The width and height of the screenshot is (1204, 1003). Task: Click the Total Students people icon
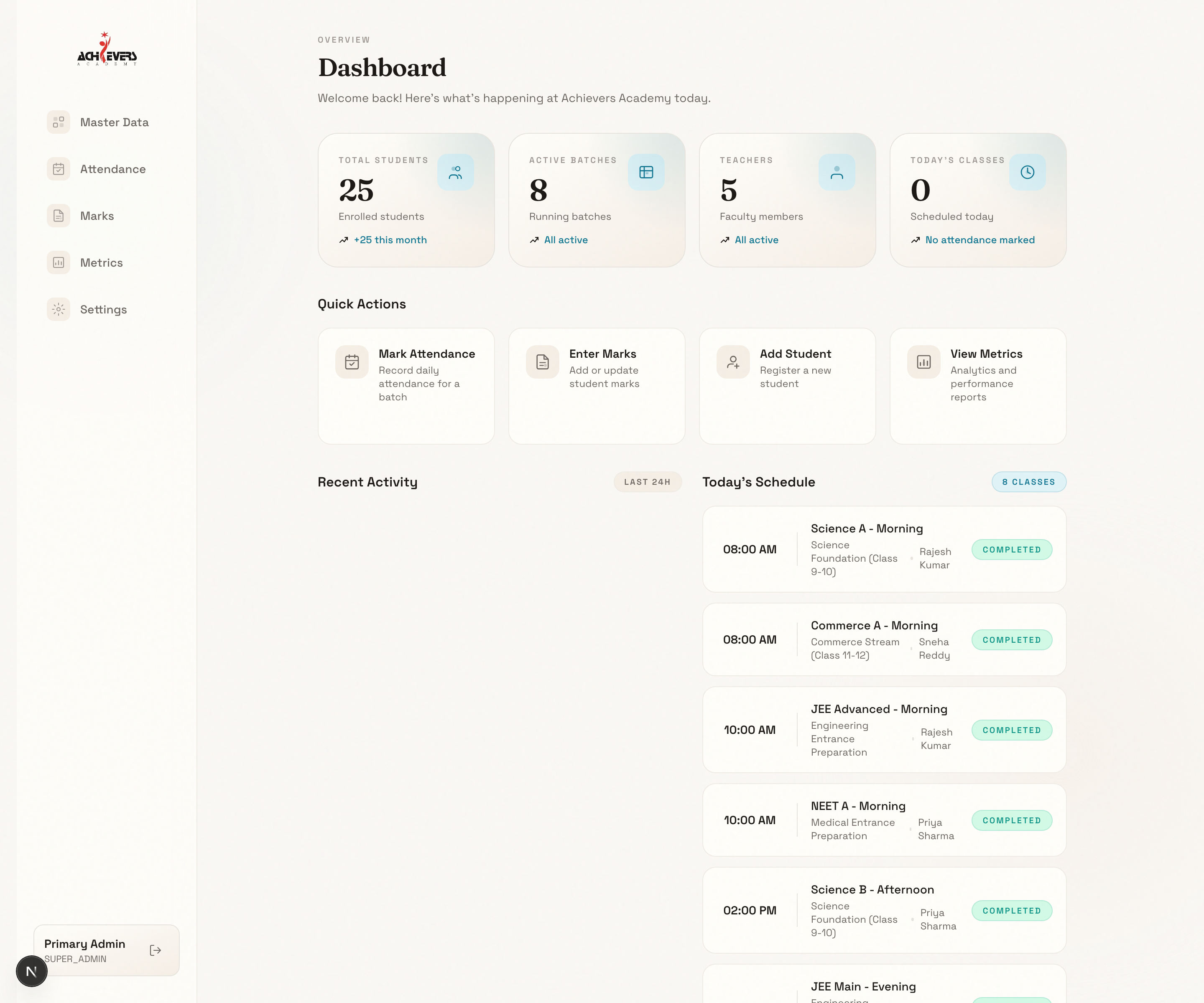coord(455,172)
